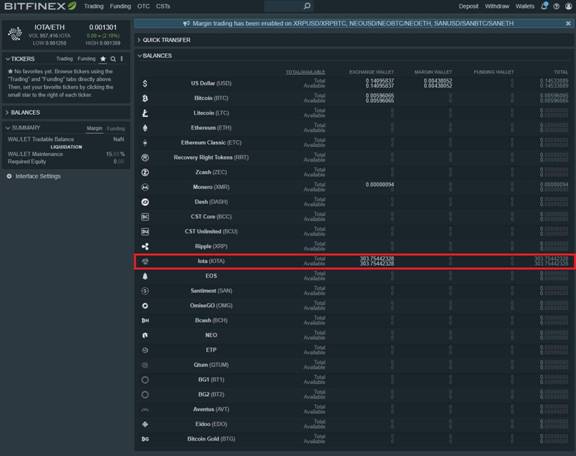Viewport: 576px width, 456px height.
Task: Open Interface Settings
Action: coord(38,176)
